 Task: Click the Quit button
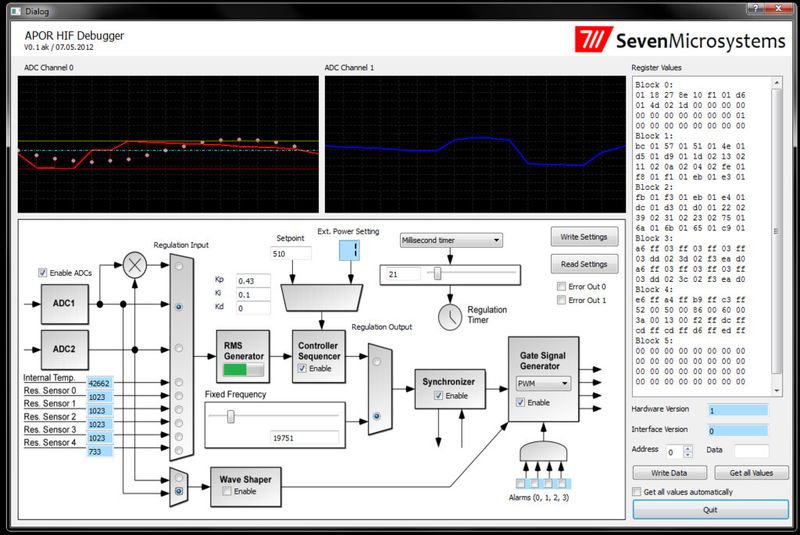click(710, 509)
